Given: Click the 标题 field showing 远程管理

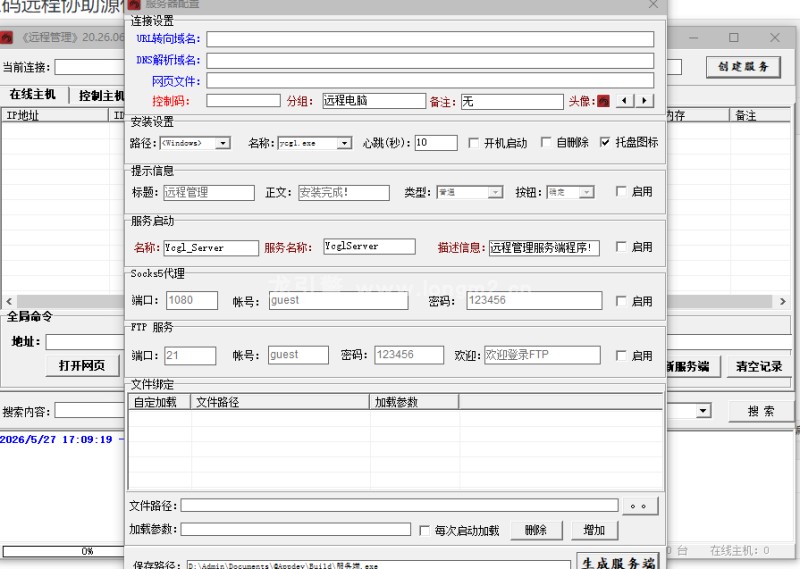Looking at the screenshot, I should coord(209,192).
